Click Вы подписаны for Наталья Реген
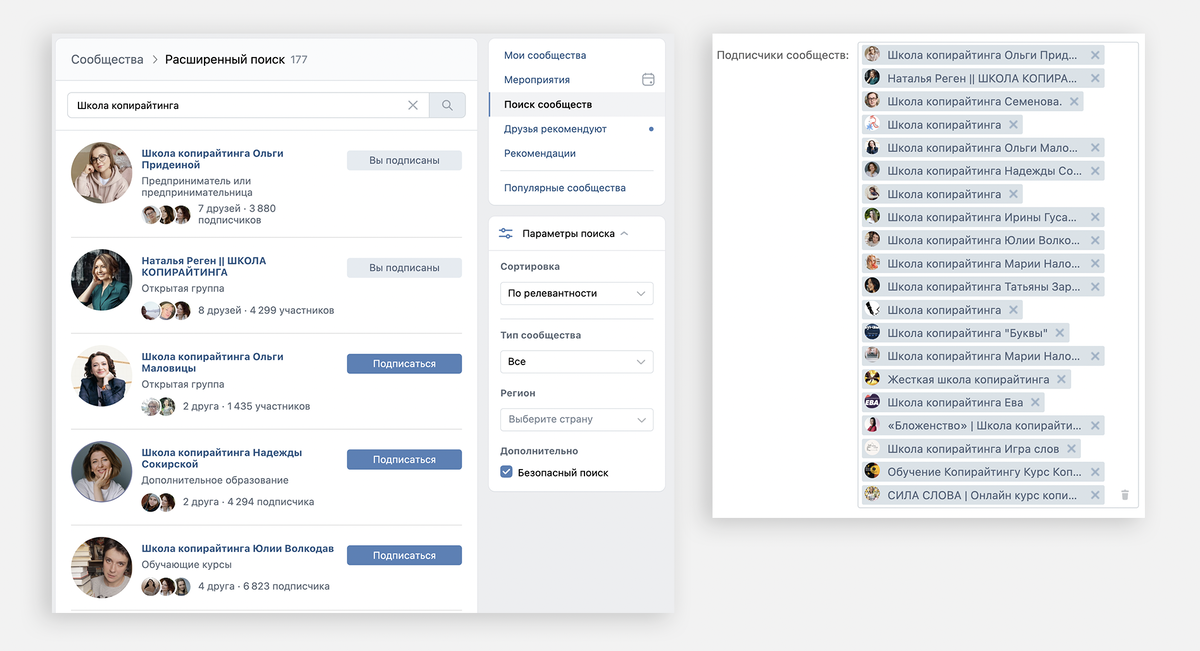The width and height of the screenshot is (1200, 651). point(404,267)
